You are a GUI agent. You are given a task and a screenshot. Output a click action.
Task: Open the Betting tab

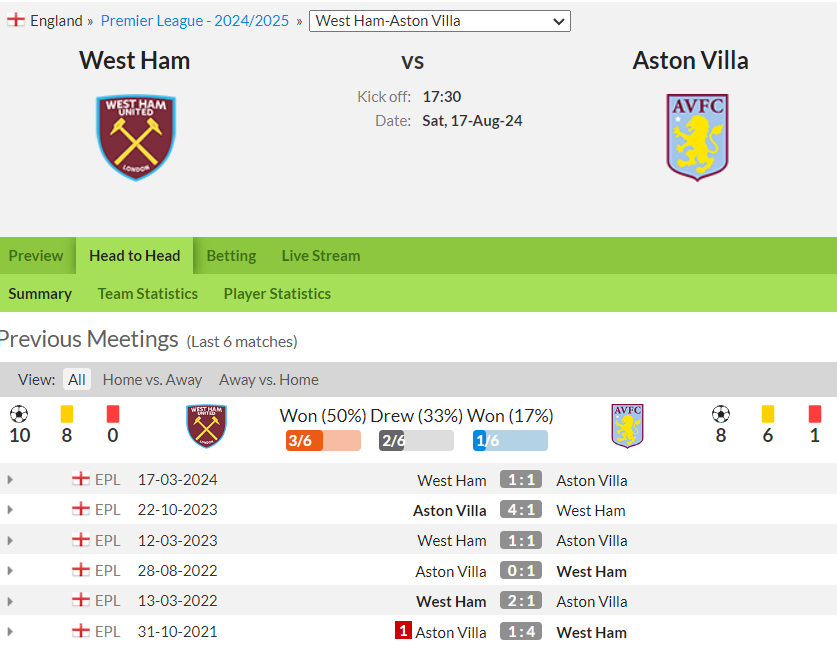click(231, 256)
